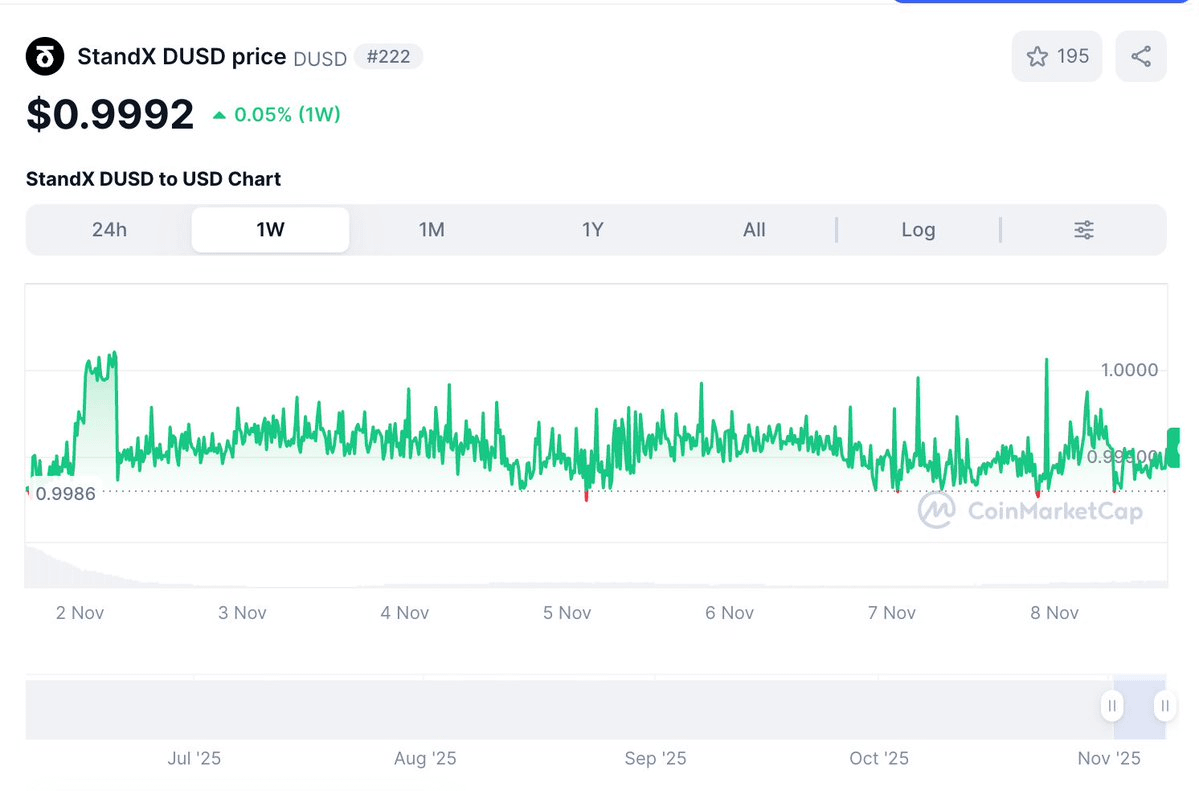Click the 0.05% (1W) change indicator
1199x791 pixels.
pos(277,115)
